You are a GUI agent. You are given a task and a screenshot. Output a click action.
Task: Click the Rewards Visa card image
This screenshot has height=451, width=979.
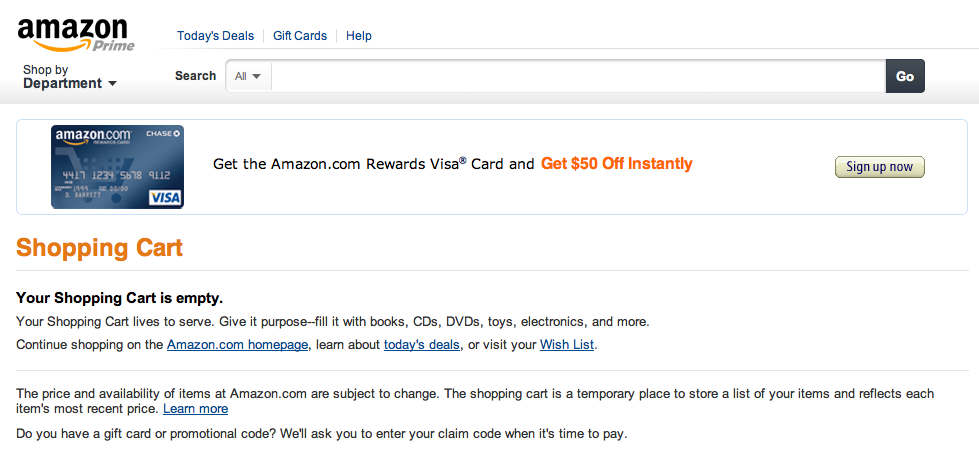(117, 166)
